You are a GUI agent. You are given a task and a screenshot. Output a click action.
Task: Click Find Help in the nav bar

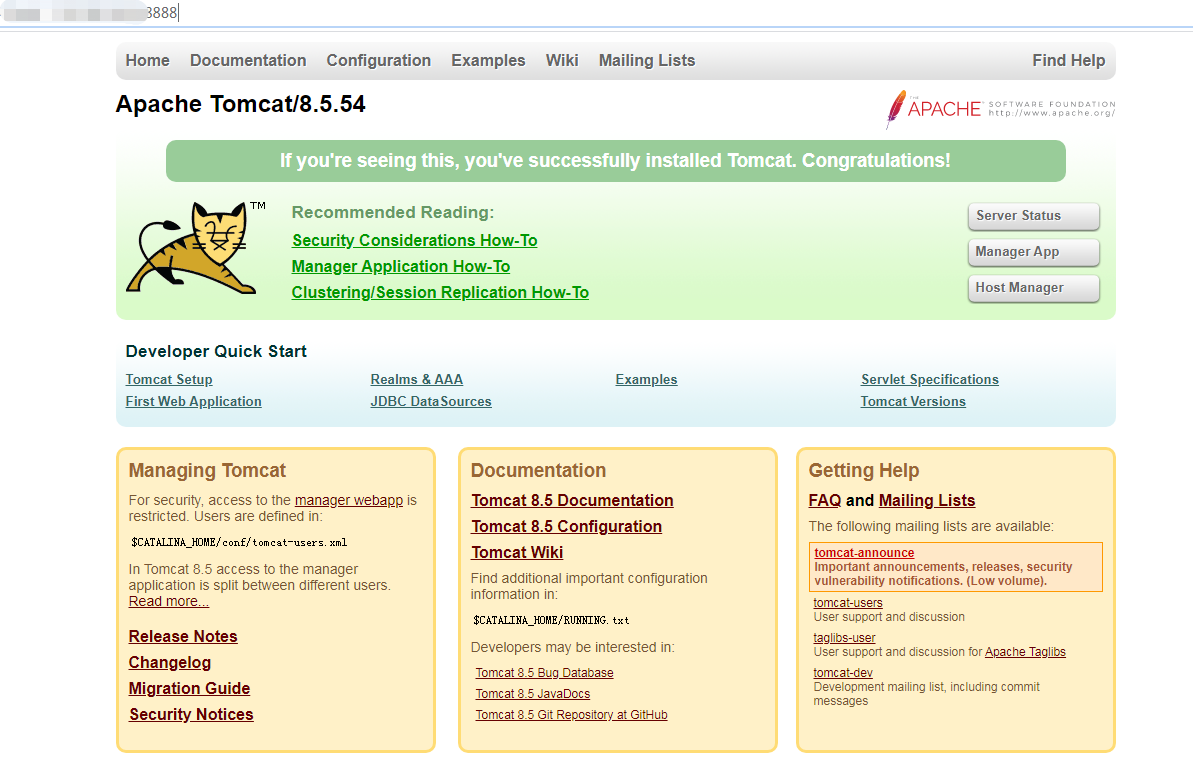click(1068, 60)
